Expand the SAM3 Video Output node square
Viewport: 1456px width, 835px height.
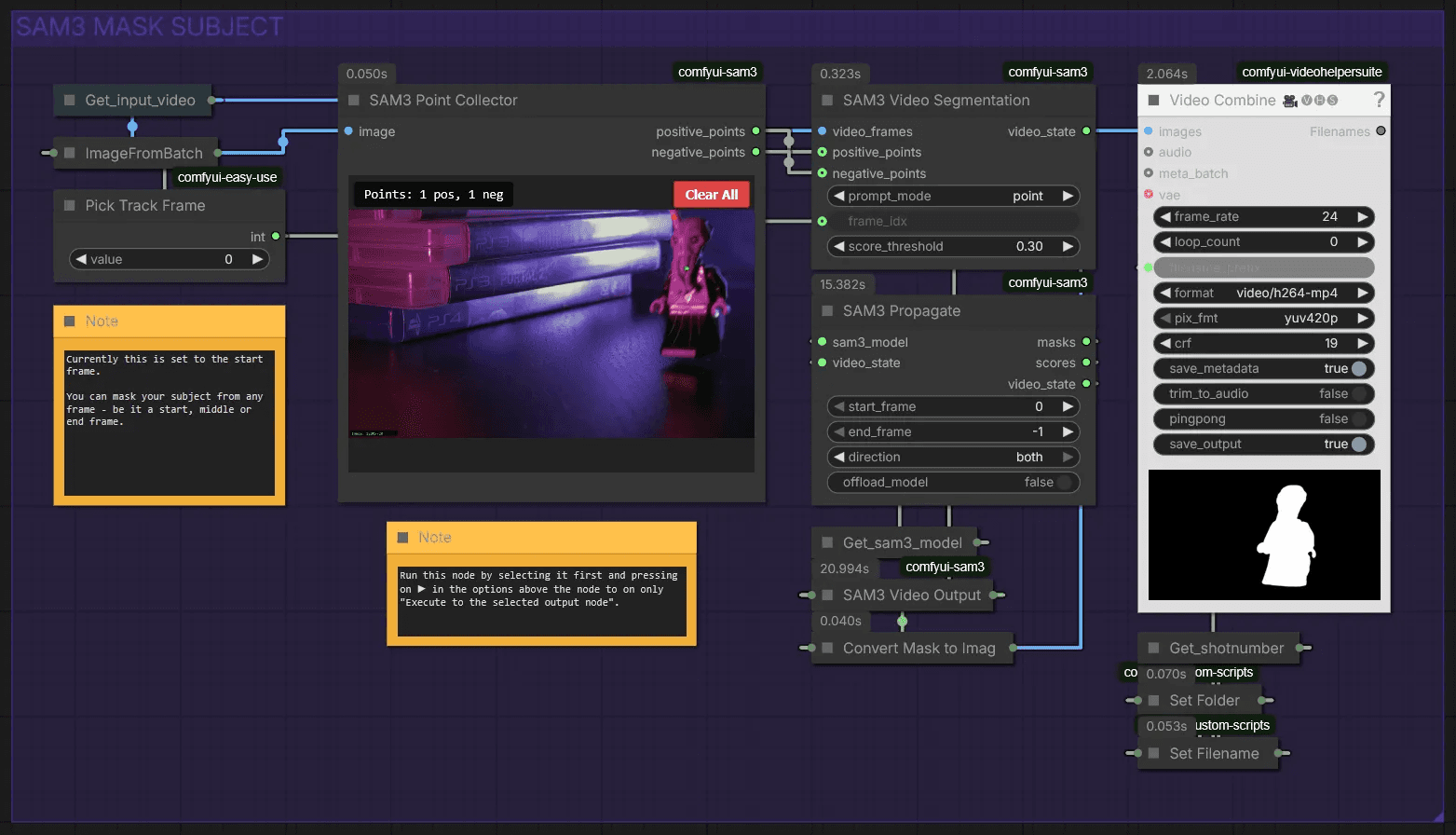click(x=827, y=595)
